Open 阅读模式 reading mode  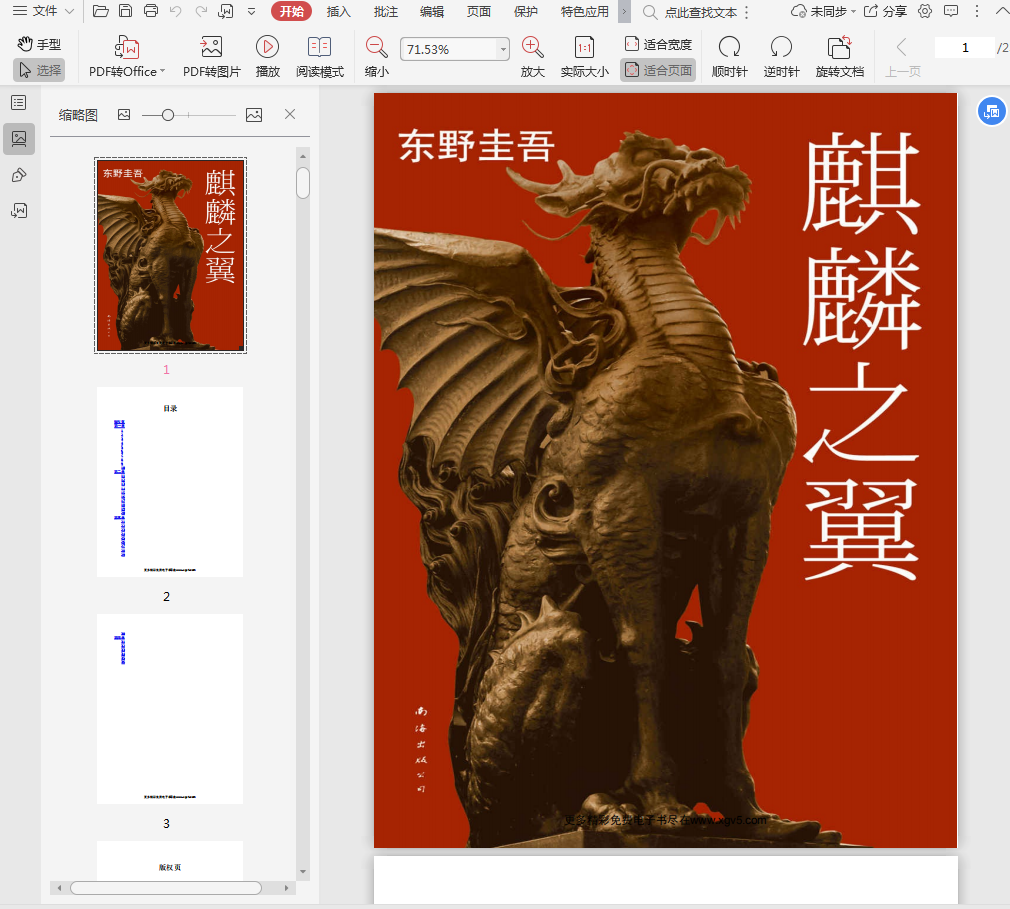click(319, 47)
